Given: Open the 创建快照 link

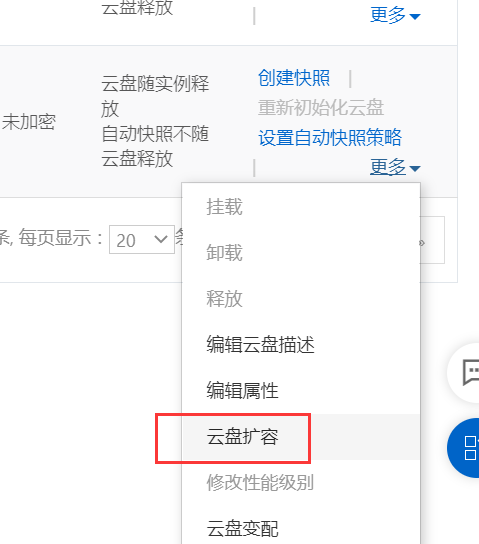Looking at the screenshot, I should (x=294, y=78).
